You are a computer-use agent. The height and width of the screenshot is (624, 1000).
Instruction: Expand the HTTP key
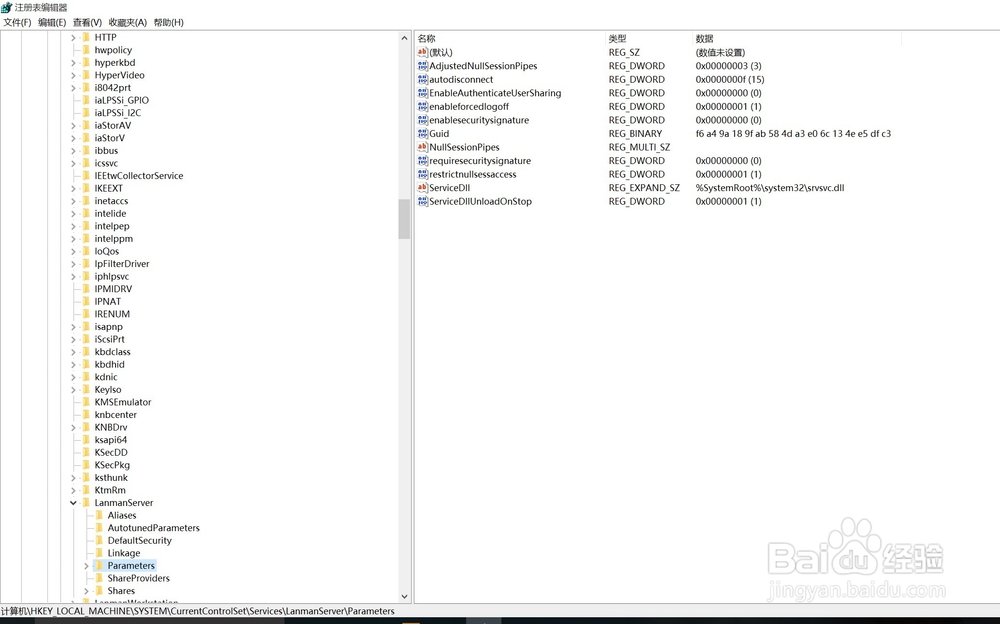click(x=73, y=38)
